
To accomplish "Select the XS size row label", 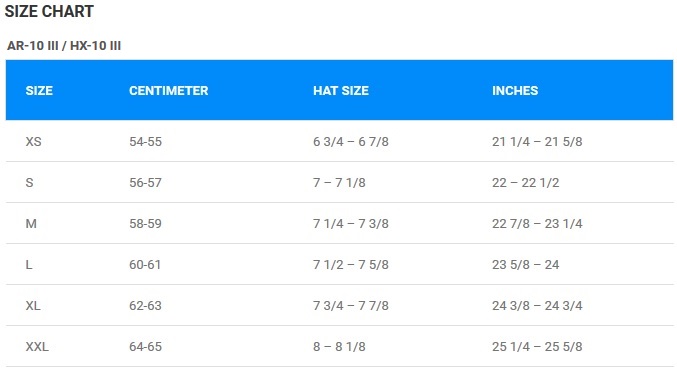I will [x=33, y=142].
